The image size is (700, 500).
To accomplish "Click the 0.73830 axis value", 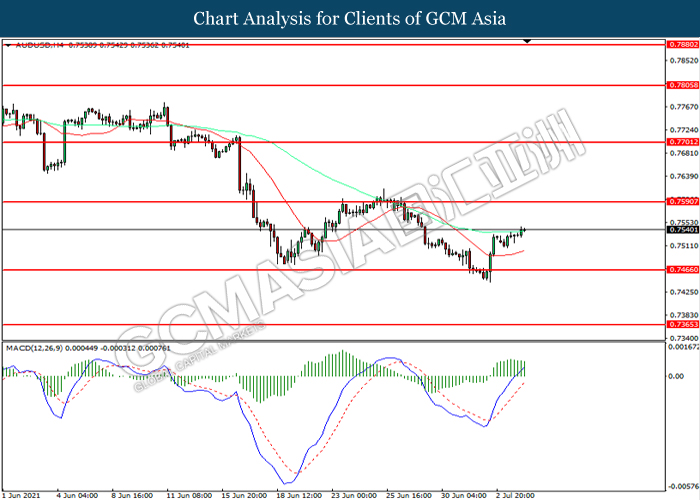I will click(x=684, y=315).
